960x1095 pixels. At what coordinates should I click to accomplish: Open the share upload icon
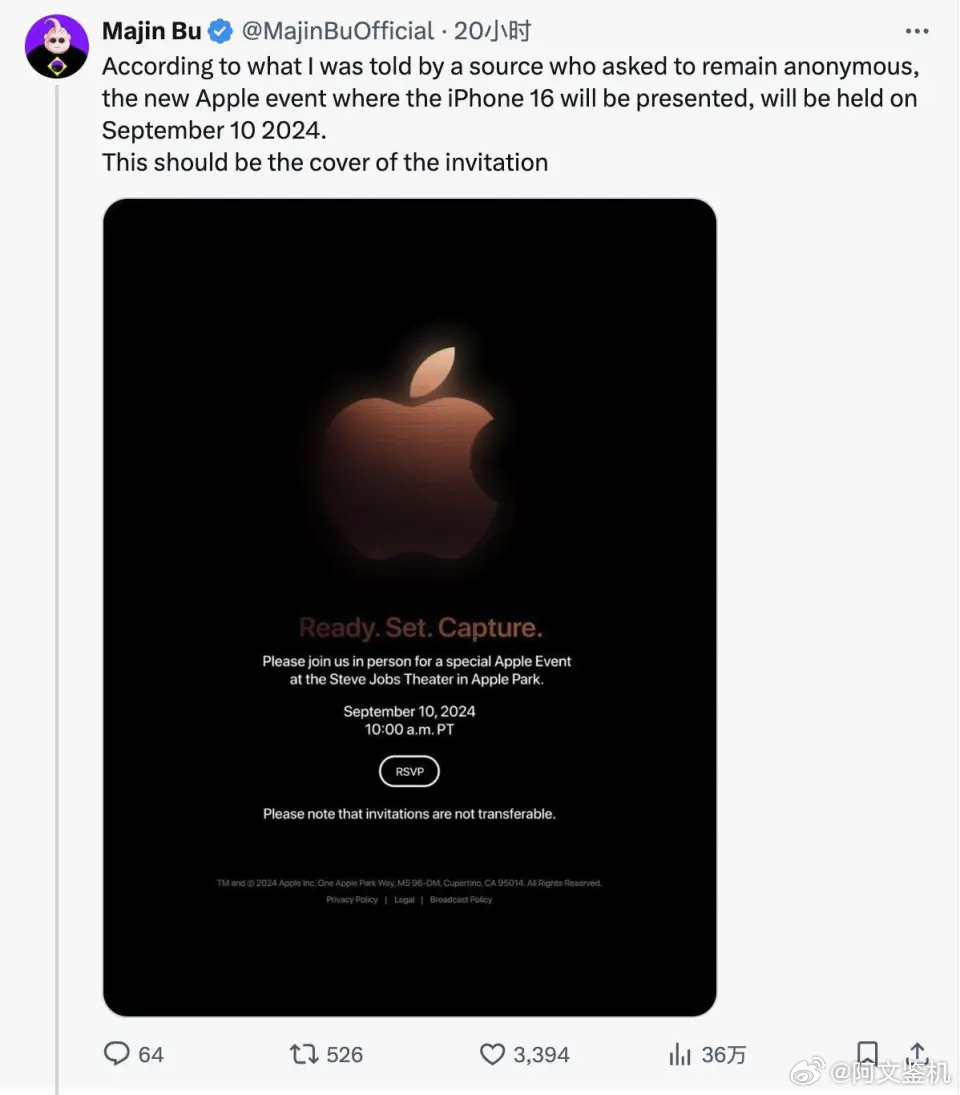(917, 1053)
